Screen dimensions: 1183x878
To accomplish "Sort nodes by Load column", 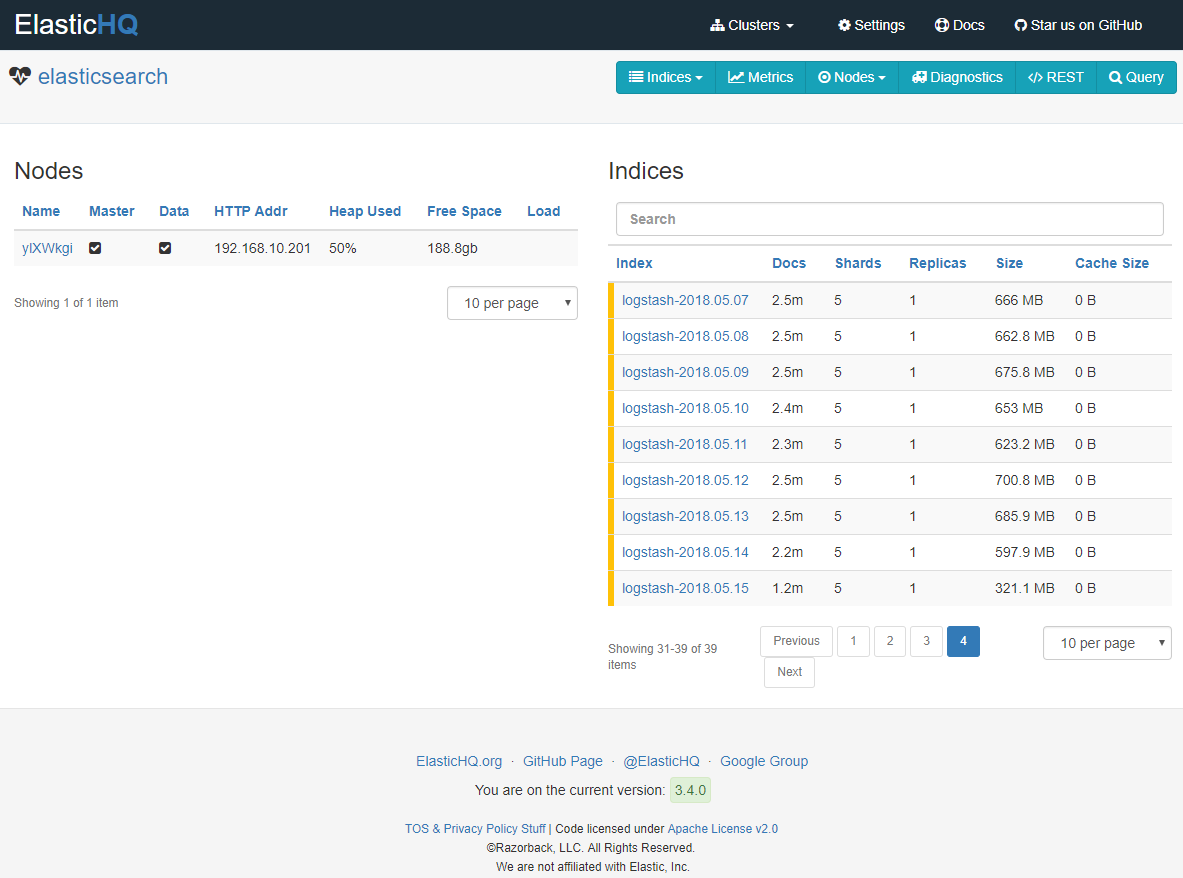I will click(543, 211).
